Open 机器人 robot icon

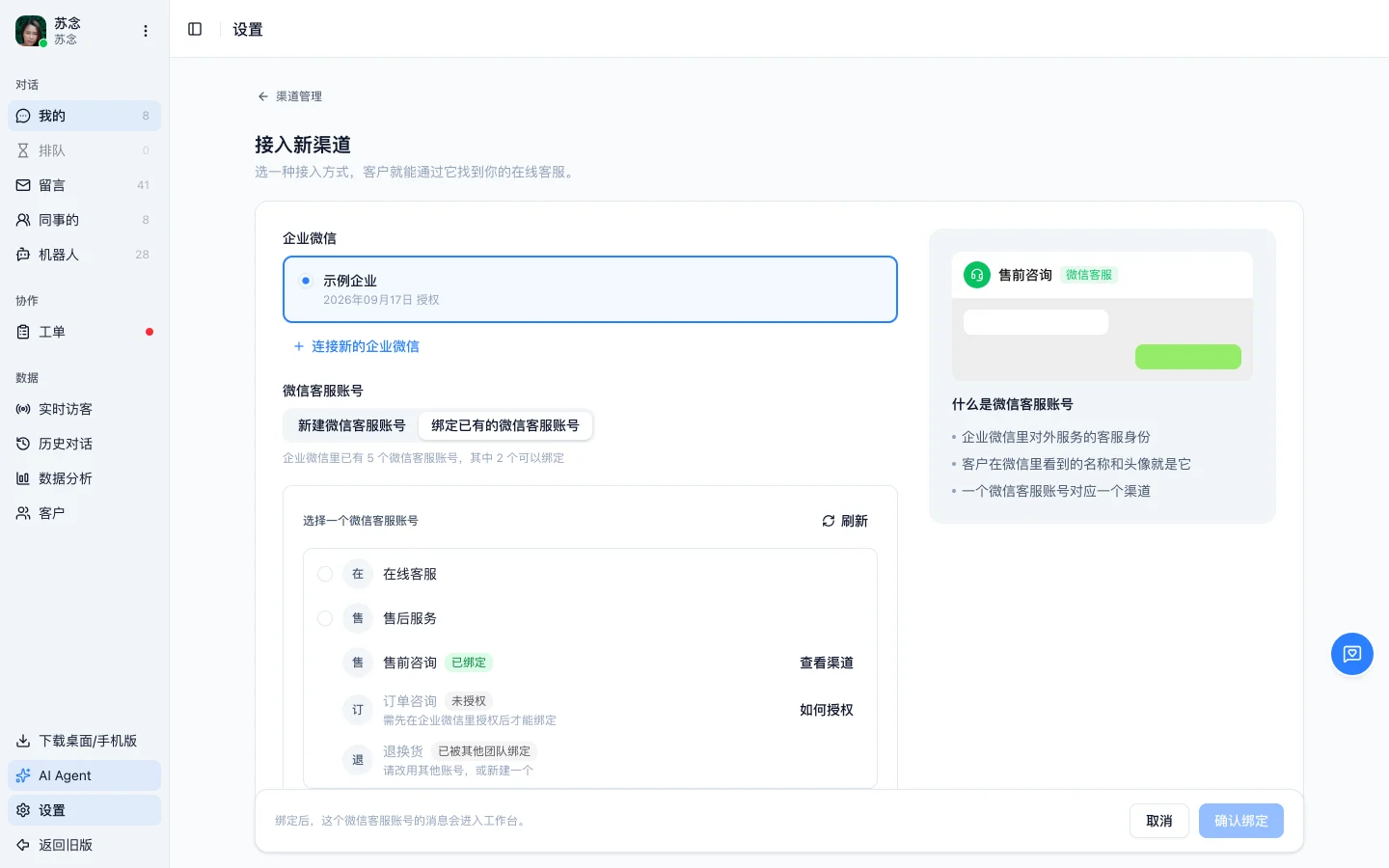coord(23,255)
